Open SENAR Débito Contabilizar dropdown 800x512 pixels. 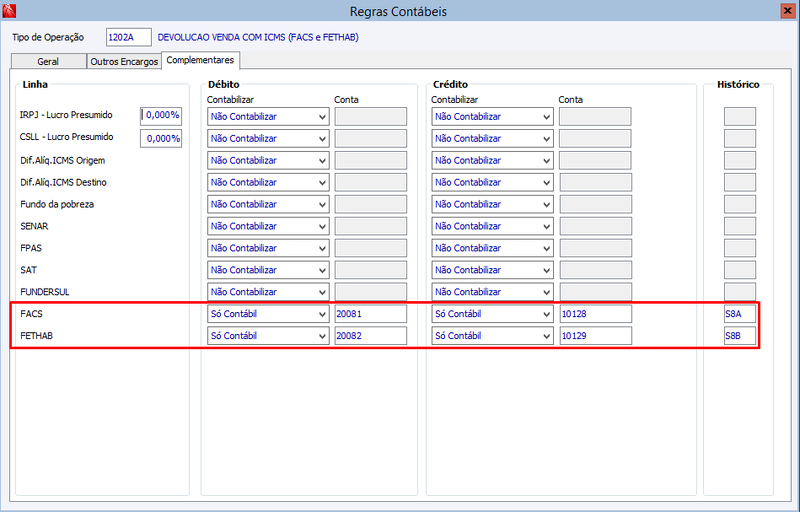click(x=268, y=226)
